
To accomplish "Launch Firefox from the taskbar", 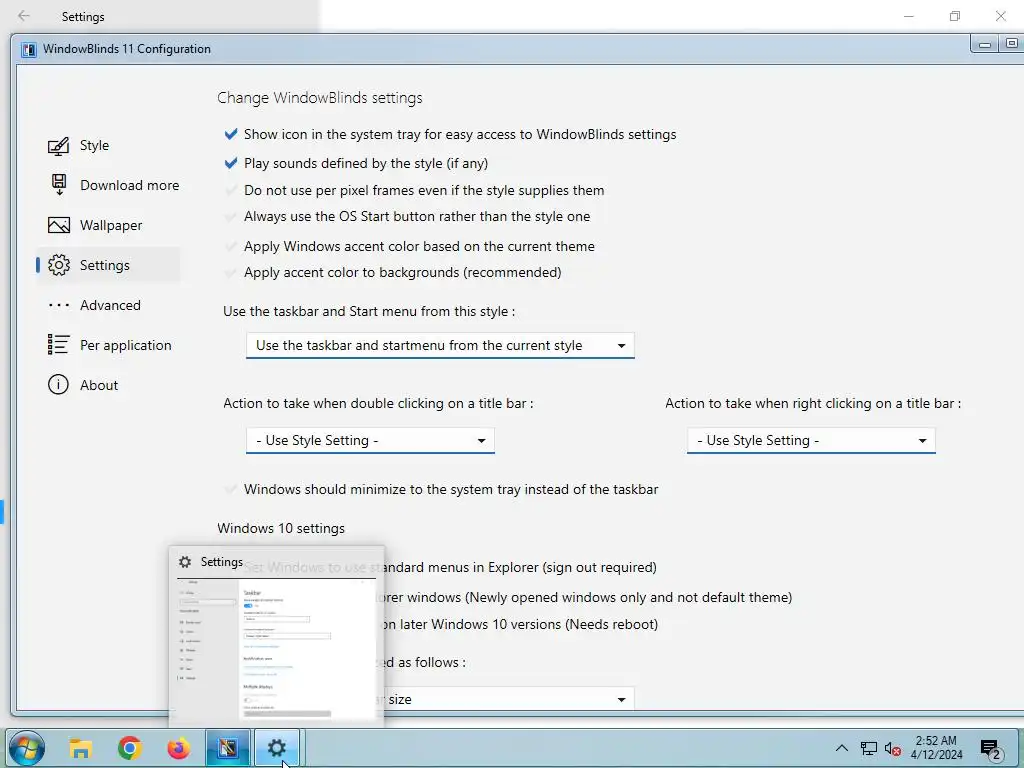I will pyautogui.click(x=178, y=748).
